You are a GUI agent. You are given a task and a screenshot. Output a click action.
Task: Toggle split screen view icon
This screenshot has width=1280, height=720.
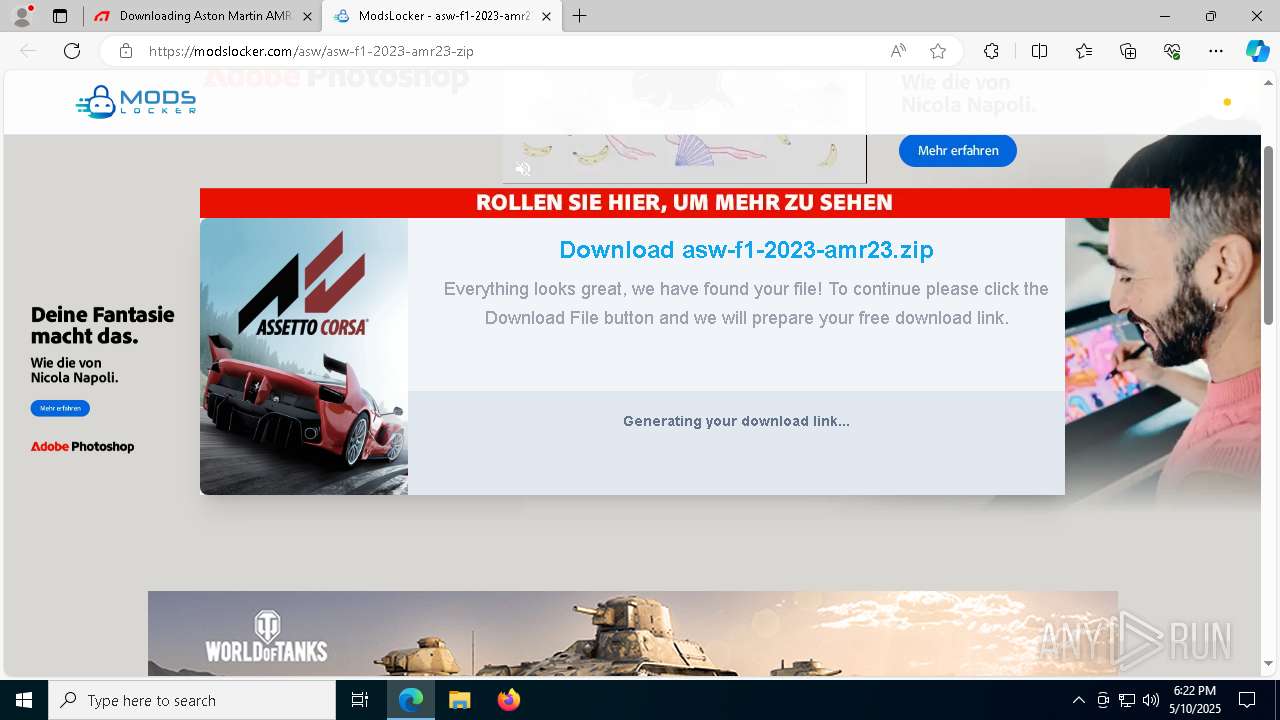[x=1039, y=51]
